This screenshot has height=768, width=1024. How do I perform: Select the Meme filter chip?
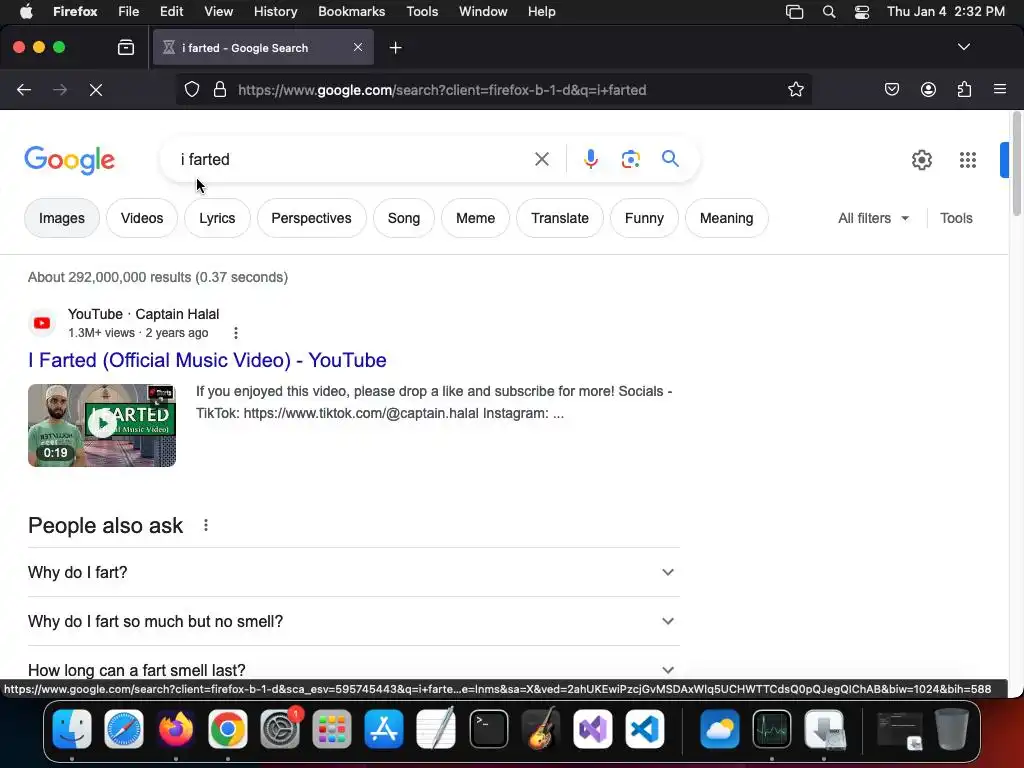coord(475,218)
